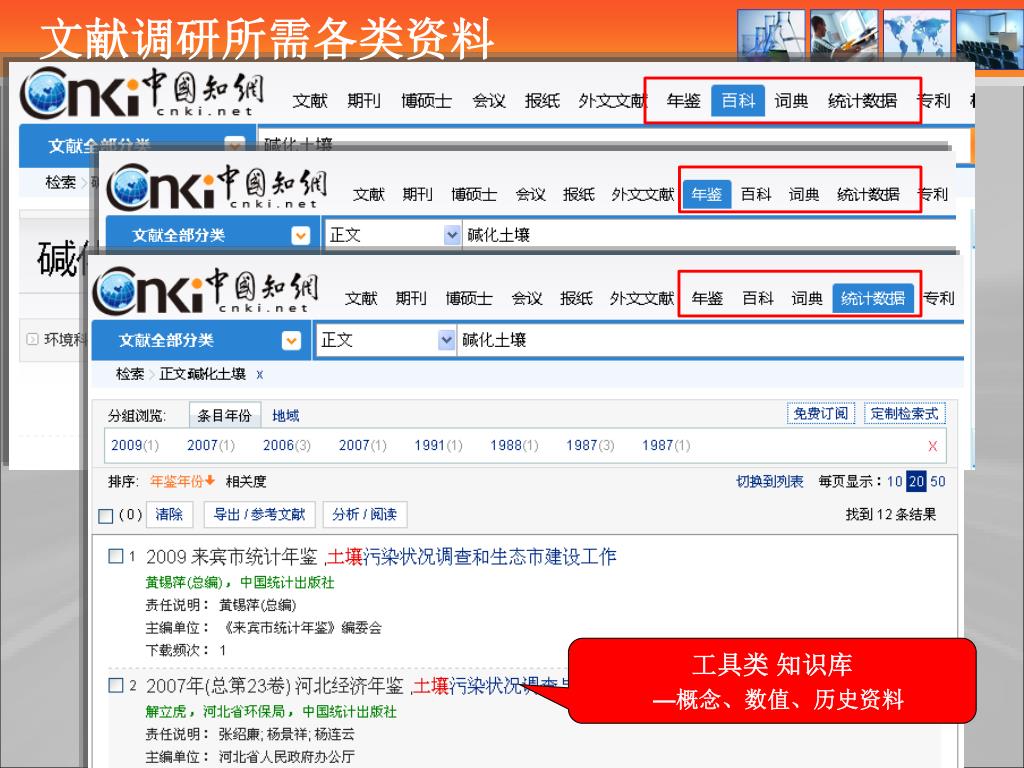Select 外文文献 tab in front window
The width and height of the screenshot is (1024, 768).
point(641,298)
